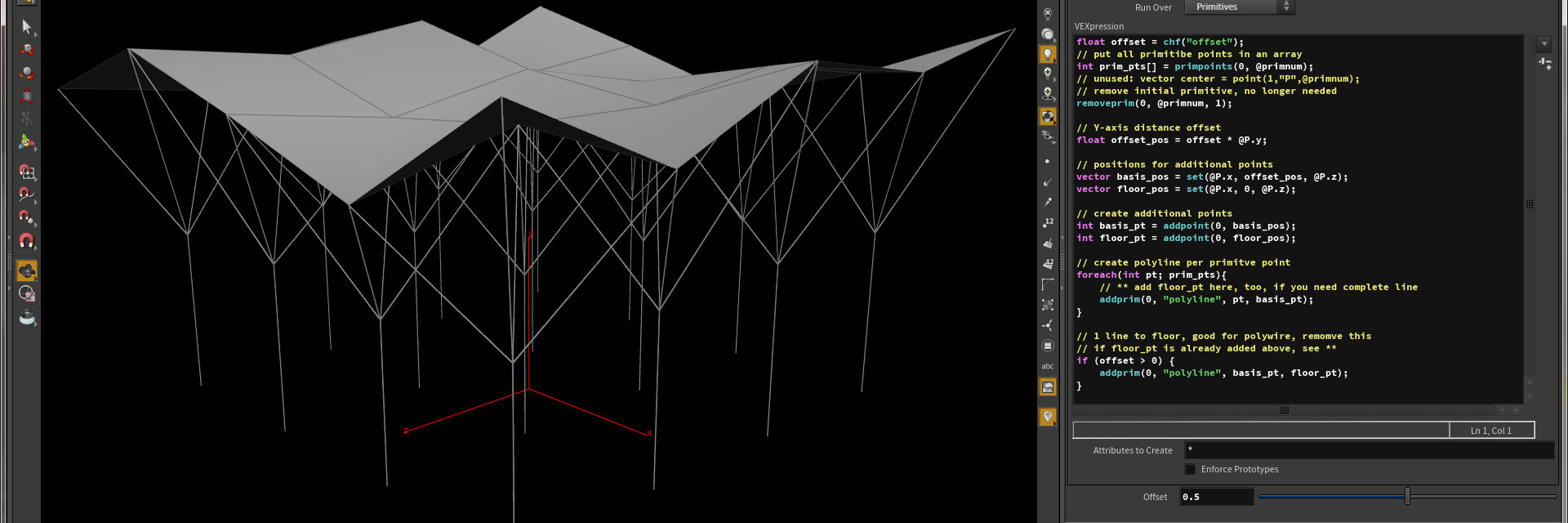Toggle display points dot icon
The width and height of the screenshot is (1568, 523).
click(x=1048, y=161)
